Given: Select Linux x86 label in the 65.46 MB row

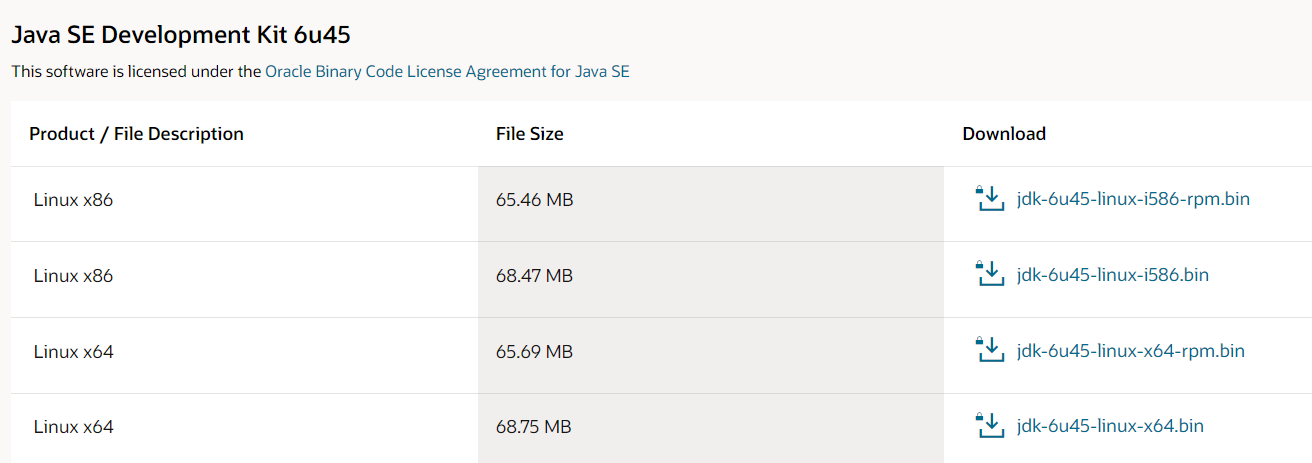Looking at the screenshot, I should pyautogui.click(x=73, y=200).
